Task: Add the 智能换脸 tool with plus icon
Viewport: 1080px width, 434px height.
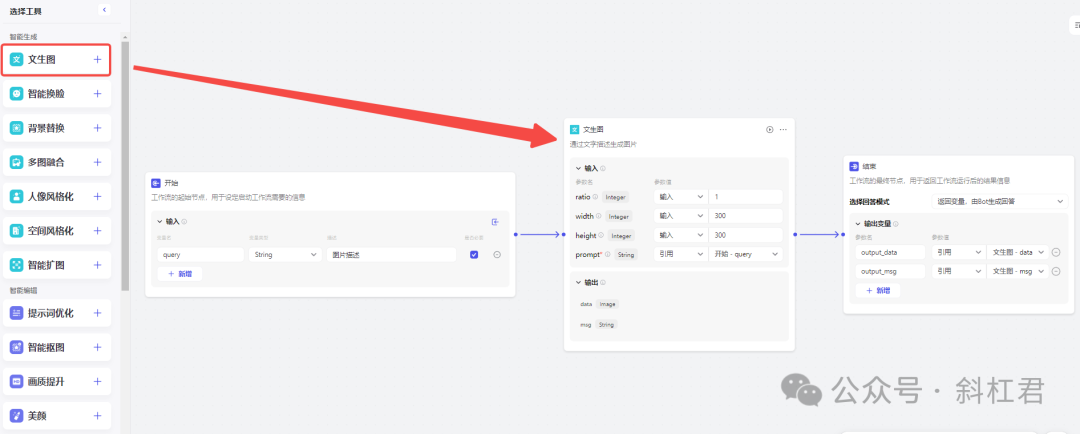Action: 97,94
